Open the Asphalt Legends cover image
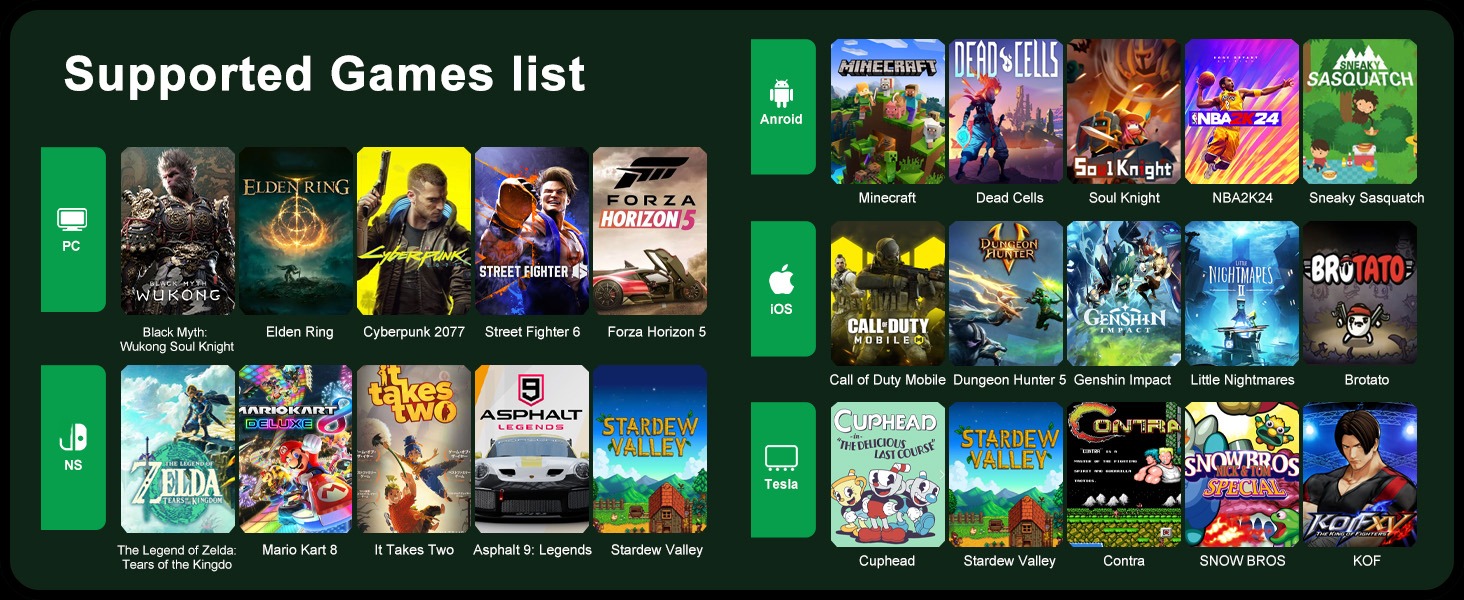The height and width of the screenshot is (600, 1464). coord(532,449)
